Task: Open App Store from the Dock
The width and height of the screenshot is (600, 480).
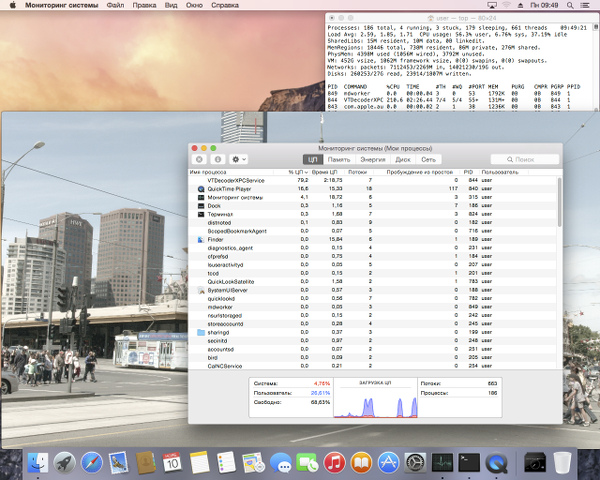Action: [x=388, y=462]
